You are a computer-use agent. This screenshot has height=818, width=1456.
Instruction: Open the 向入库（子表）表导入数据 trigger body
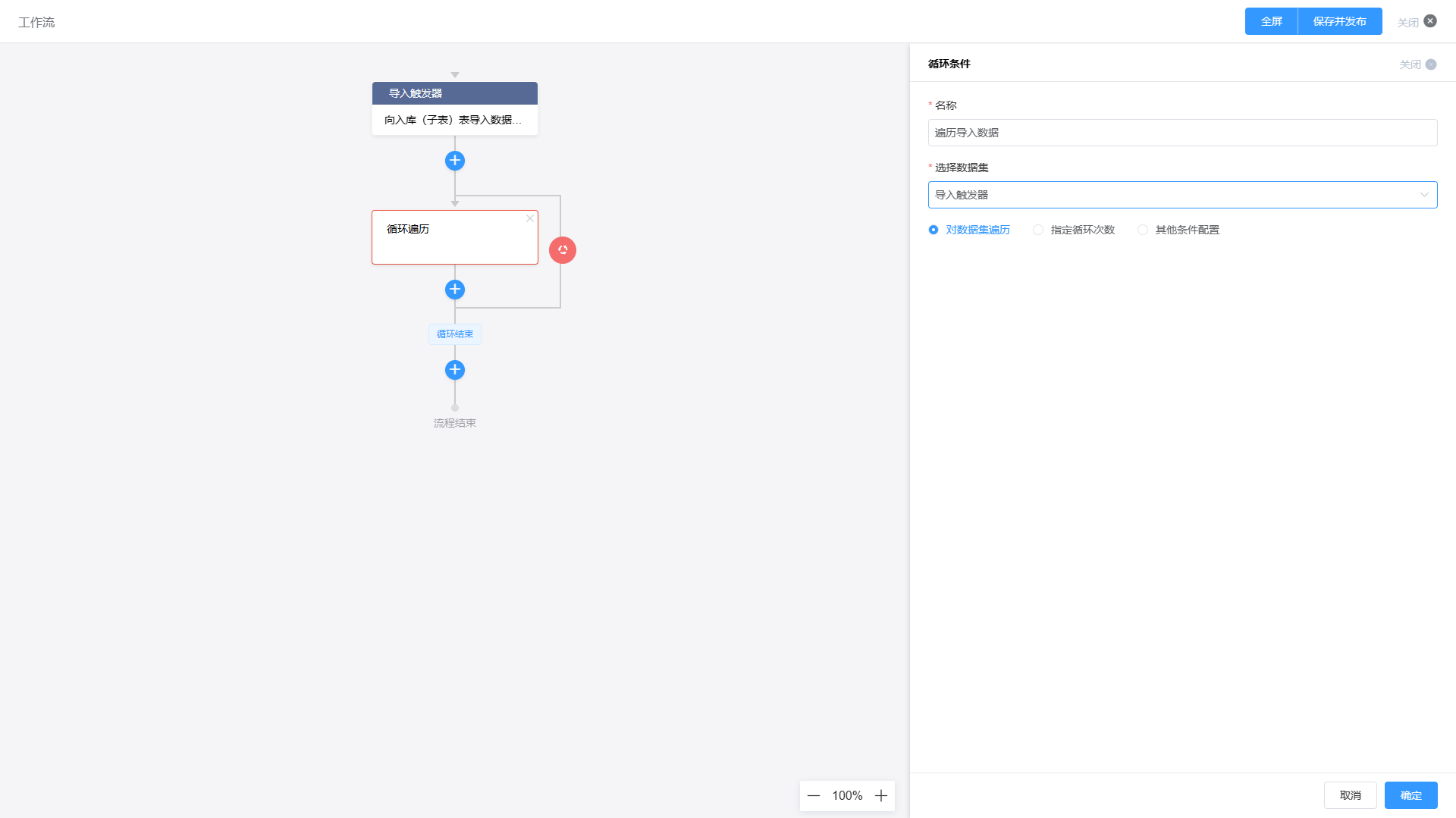pos(455,120)
